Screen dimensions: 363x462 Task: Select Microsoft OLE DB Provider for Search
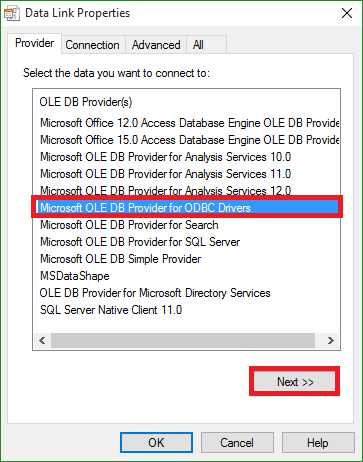(x=129, y=225)
